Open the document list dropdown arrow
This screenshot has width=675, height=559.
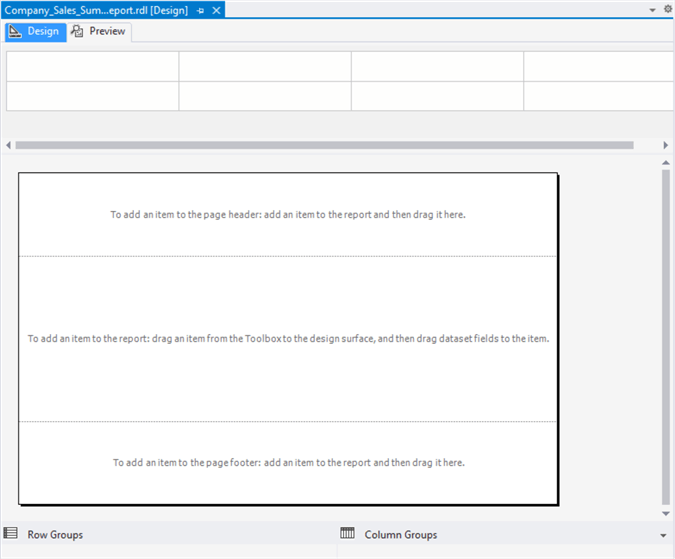click(653, 10)
